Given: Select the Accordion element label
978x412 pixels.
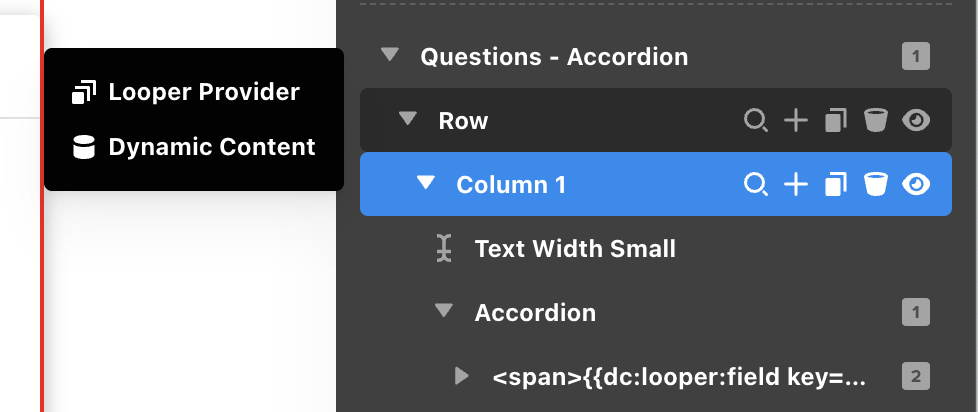Looking at the screenshot, I should coord(535,312).
